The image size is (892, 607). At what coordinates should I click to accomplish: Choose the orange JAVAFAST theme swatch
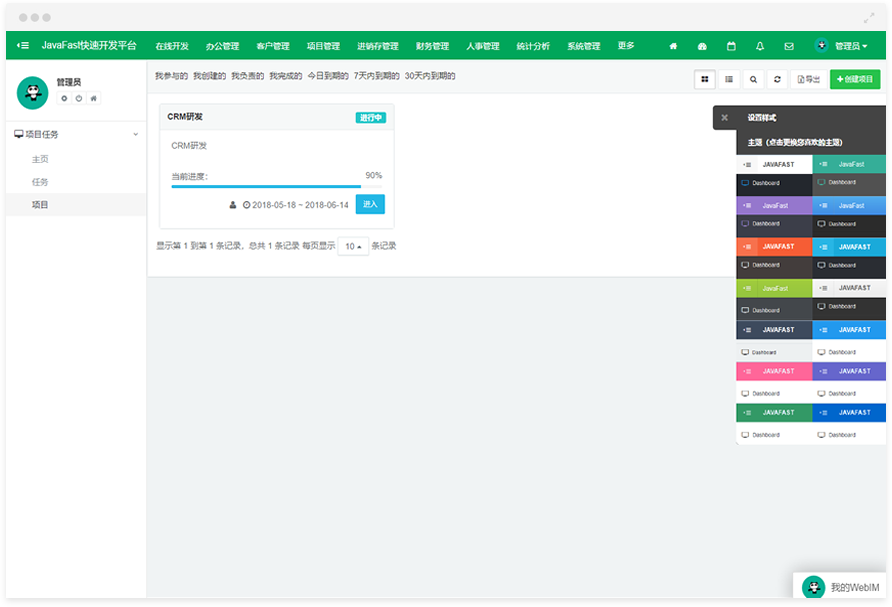point(774,247)
